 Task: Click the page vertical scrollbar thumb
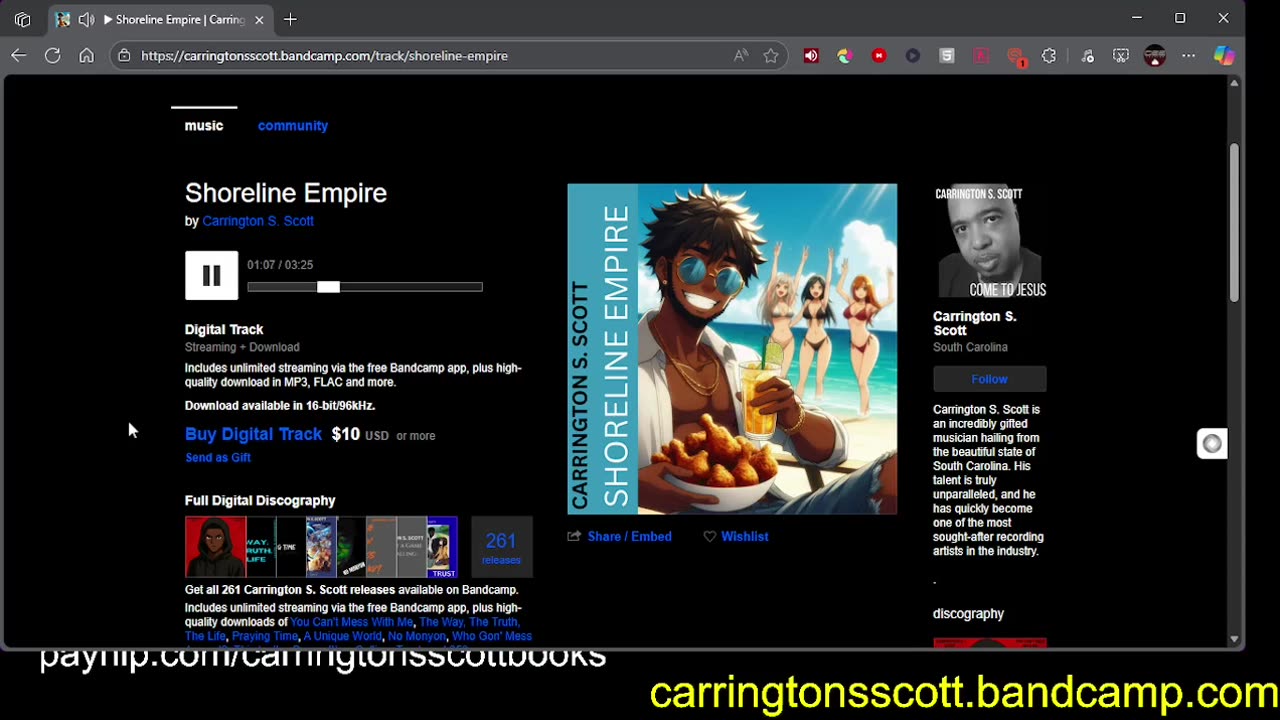pyautogui.click(x=1234, y=222)
